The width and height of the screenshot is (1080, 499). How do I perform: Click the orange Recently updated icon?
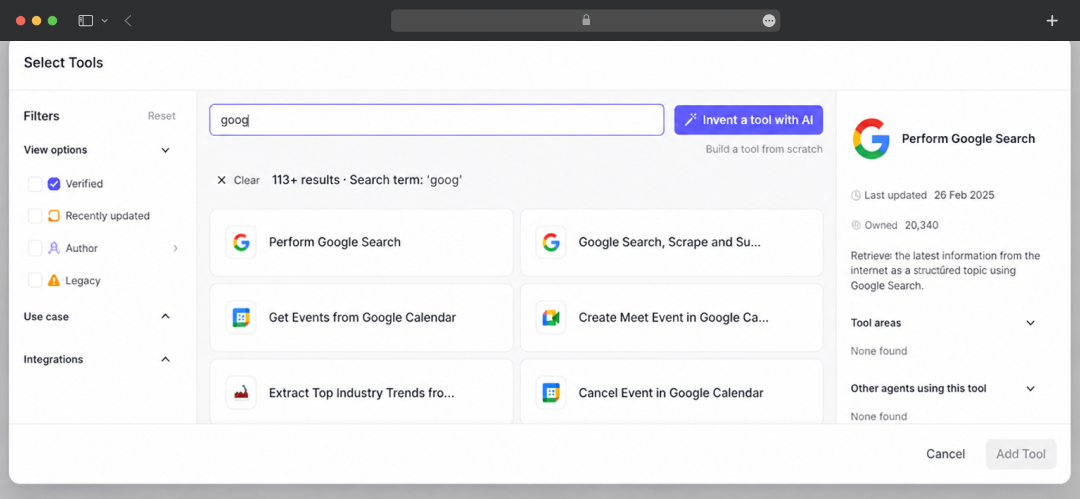(54, 216)
